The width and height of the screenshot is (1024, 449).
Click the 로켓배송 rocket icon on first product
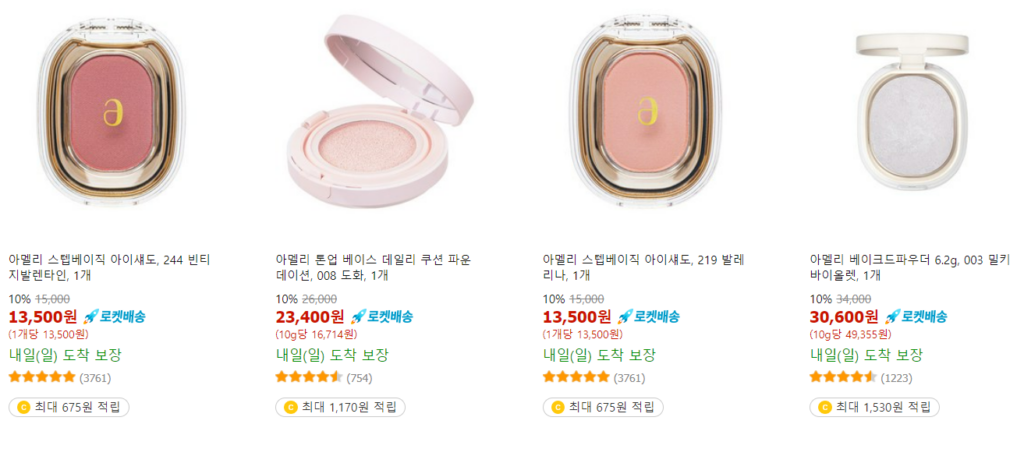[89, 317]
